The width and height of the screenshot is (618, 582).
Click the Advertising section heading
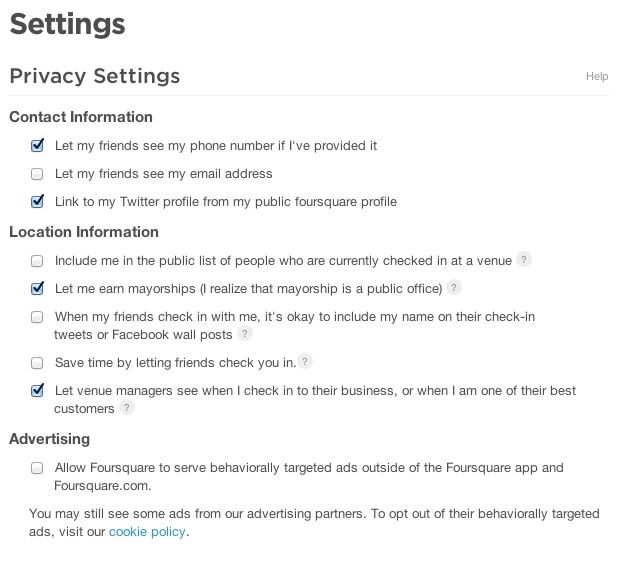[x=50, y=439]
